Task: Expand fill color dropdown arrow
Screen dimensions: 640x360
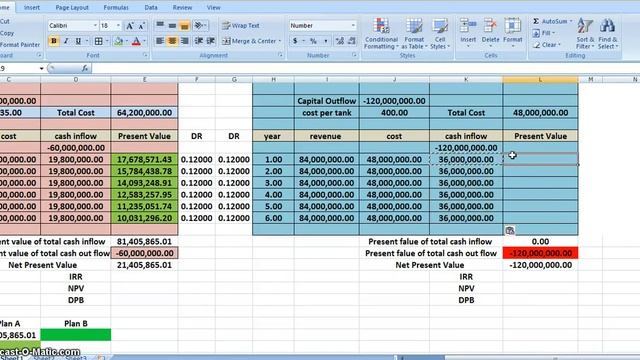Action: point(126,41)
